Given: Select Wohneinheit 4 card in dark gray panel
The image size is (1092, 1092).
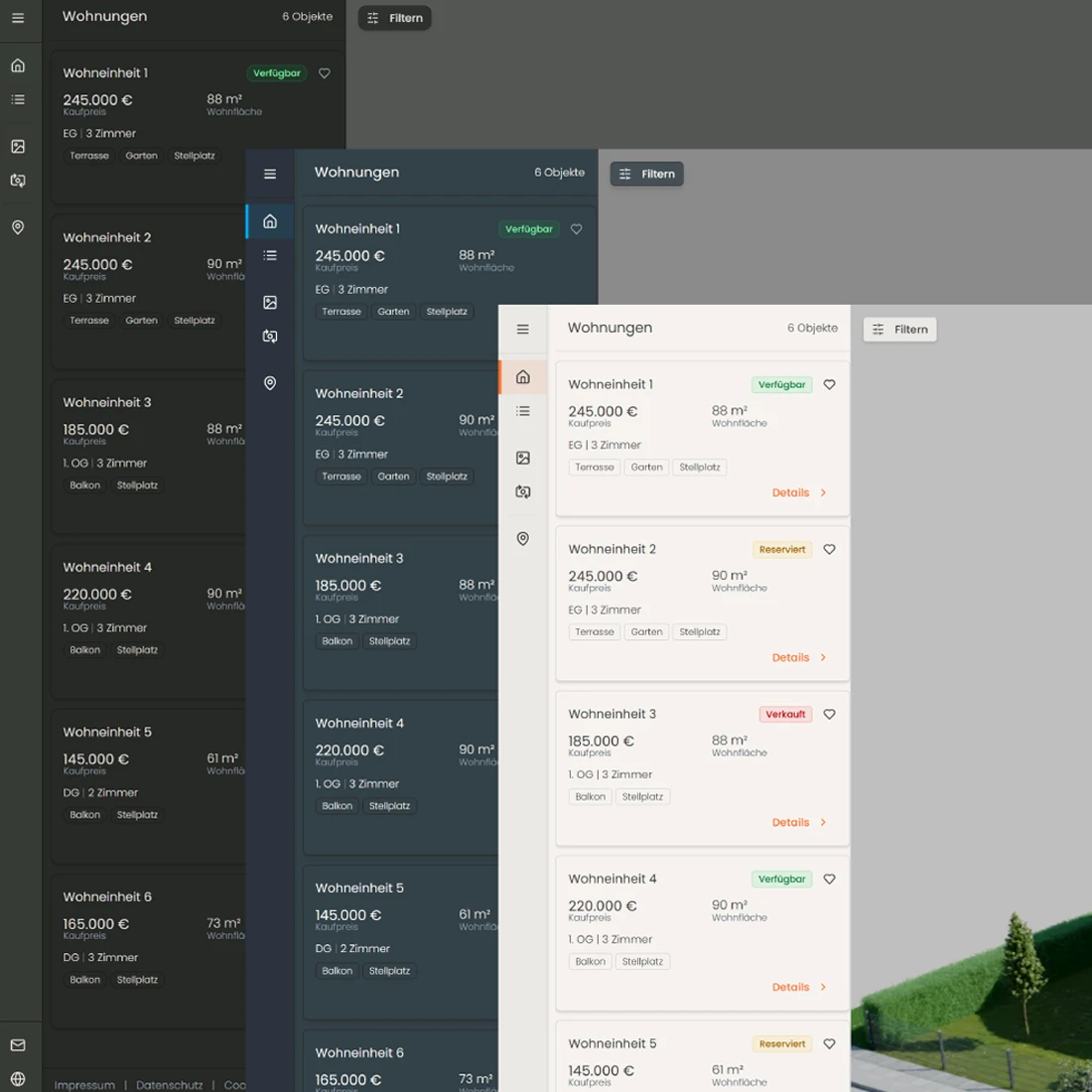Looking at the screenshot, I should [x=148, y=621].
